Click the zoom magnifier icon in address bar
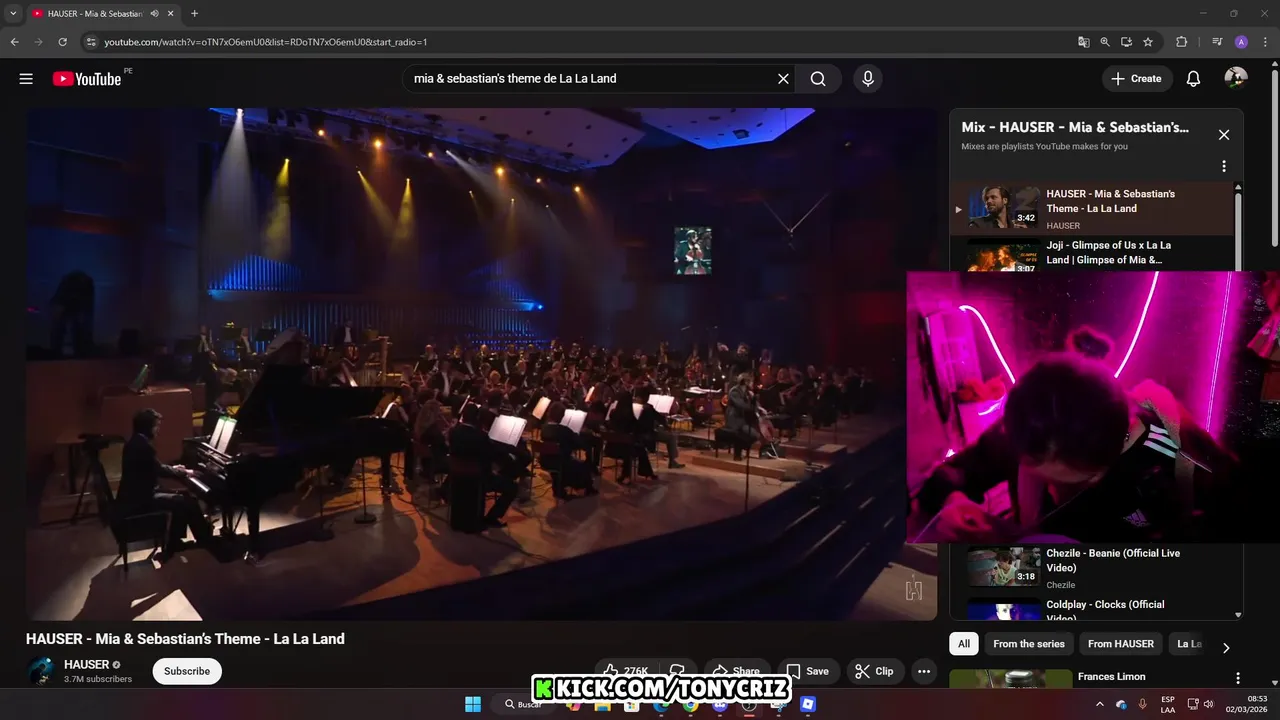1280x720 pixels. [x=1105, y=42]
